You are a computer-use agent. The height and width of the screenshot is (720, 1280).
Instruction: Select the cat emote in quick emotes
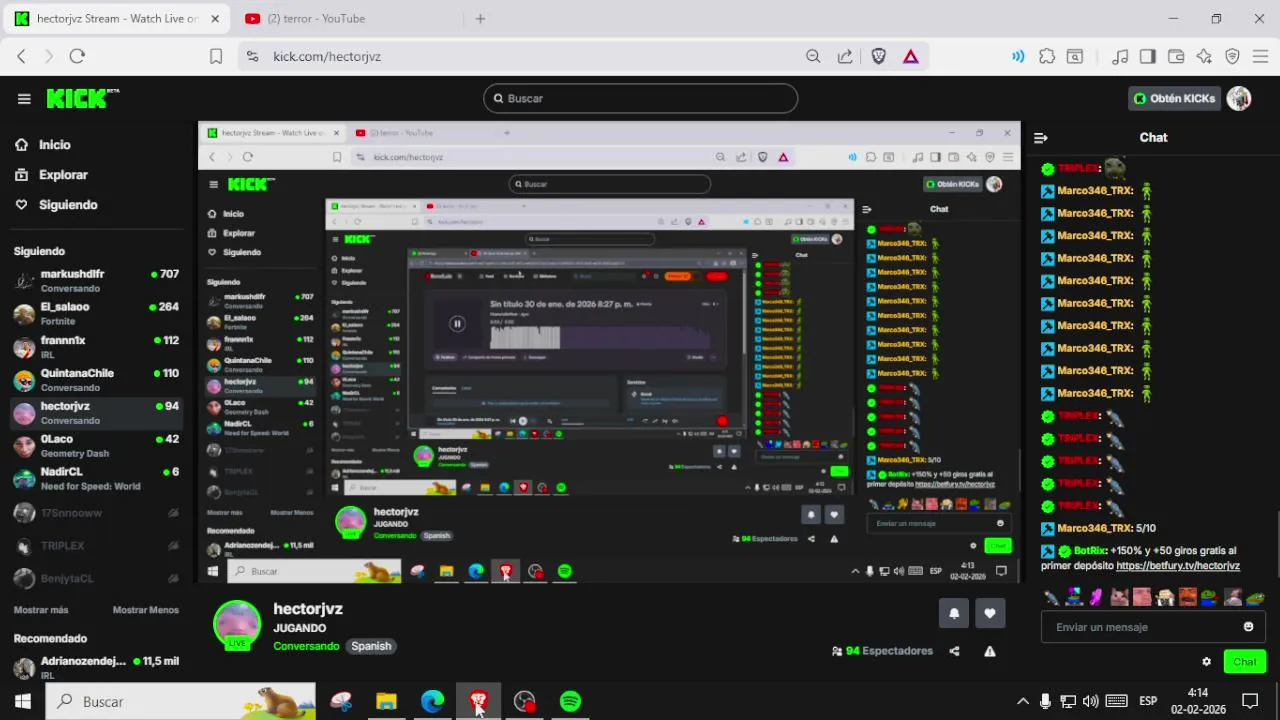click(x=1119, y=597)
